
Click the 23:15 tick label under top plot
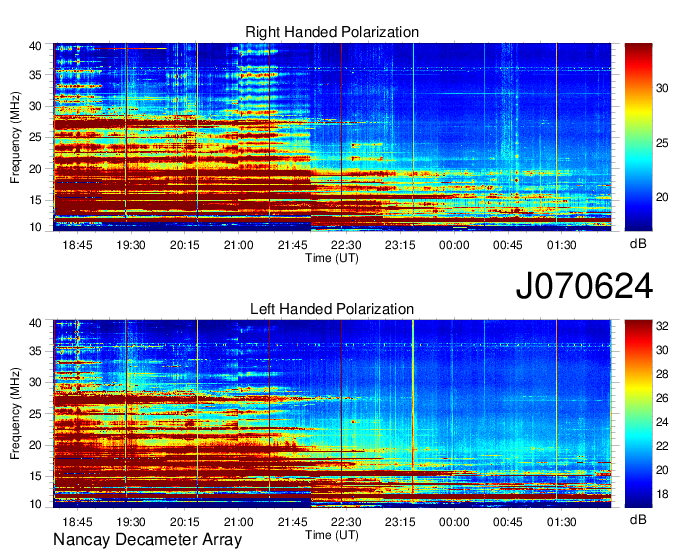pyautogui.click(x=400, y=245)
